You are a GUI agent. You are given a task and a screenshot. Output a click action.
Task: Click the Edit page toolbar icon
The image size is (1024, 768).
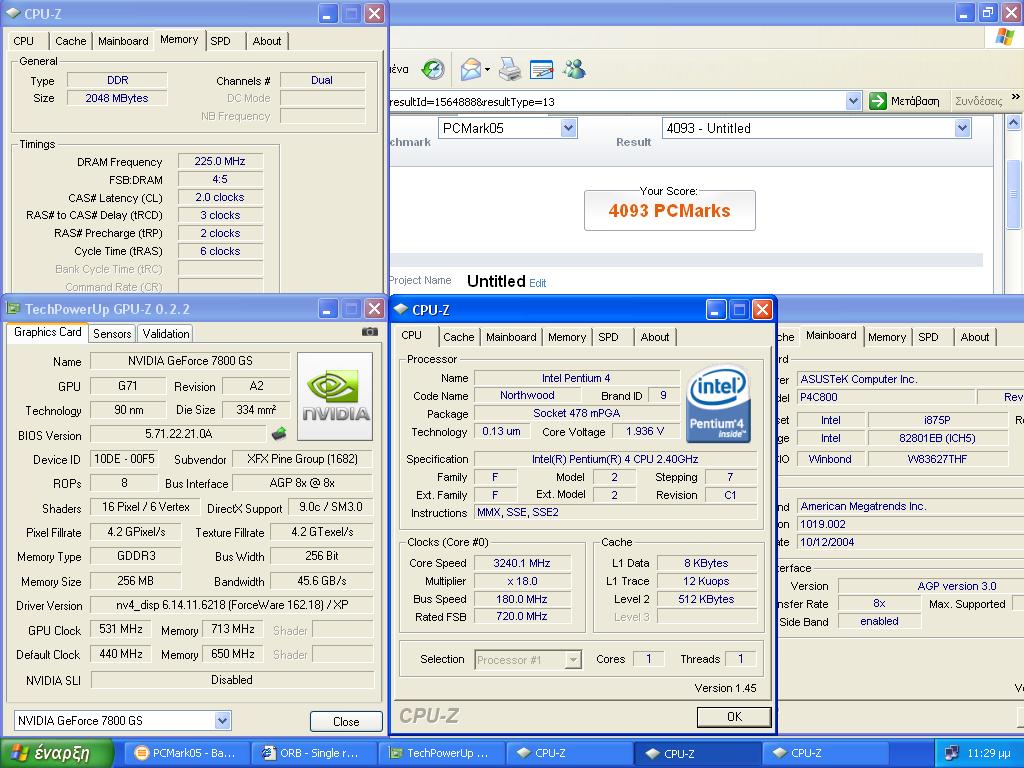[541, 69]
